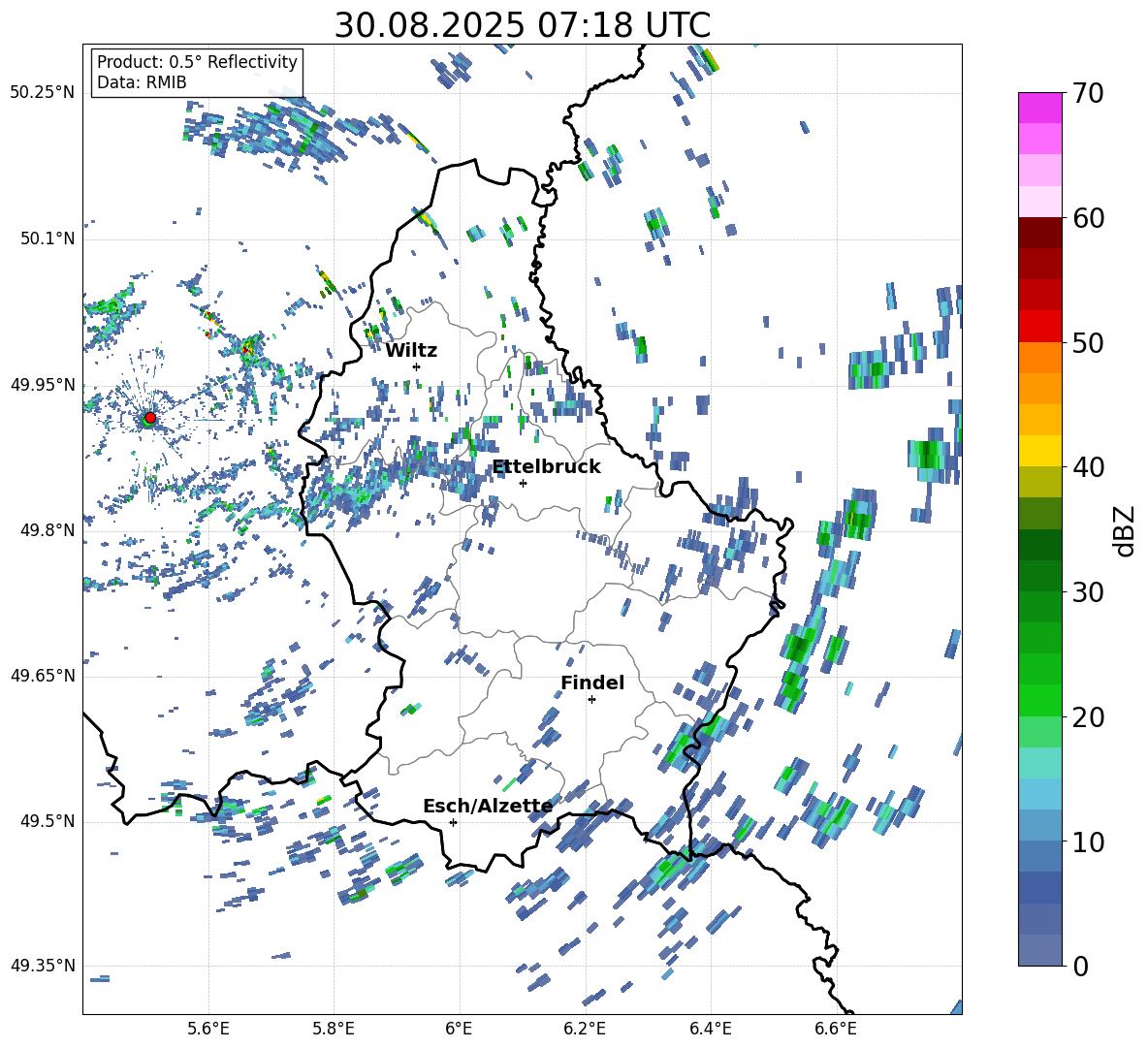This screenshot has width=1148, height=1048.
Task: Click the 10 tick label on colorbar
Action: (x=1088, y=842)
